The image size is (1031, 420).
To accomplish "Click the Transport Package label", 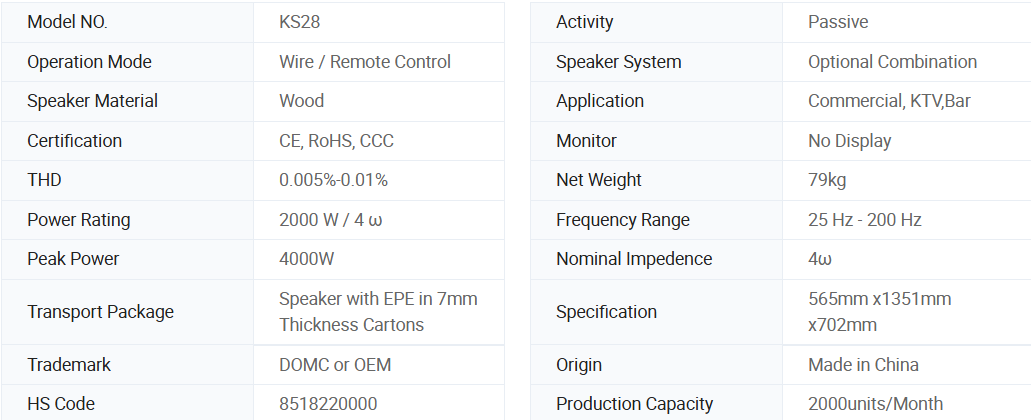I will click(100, 312).
